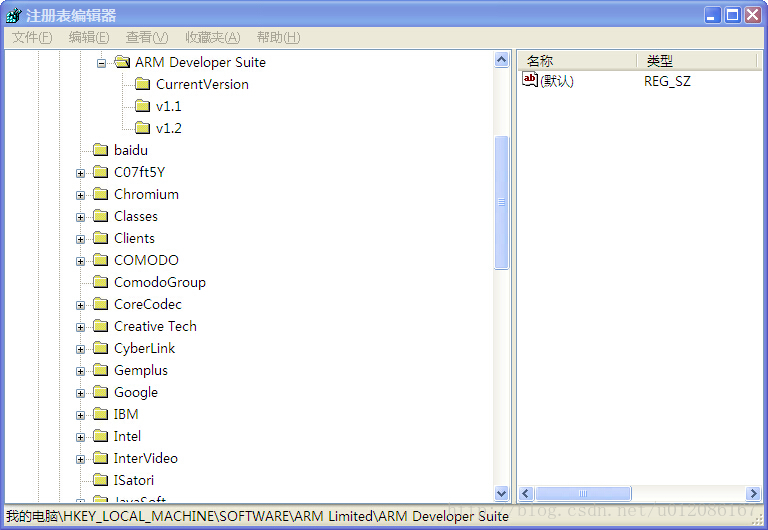Click the Creative Tech folder icon
The image size is (768, 530).
click(100, 326)
